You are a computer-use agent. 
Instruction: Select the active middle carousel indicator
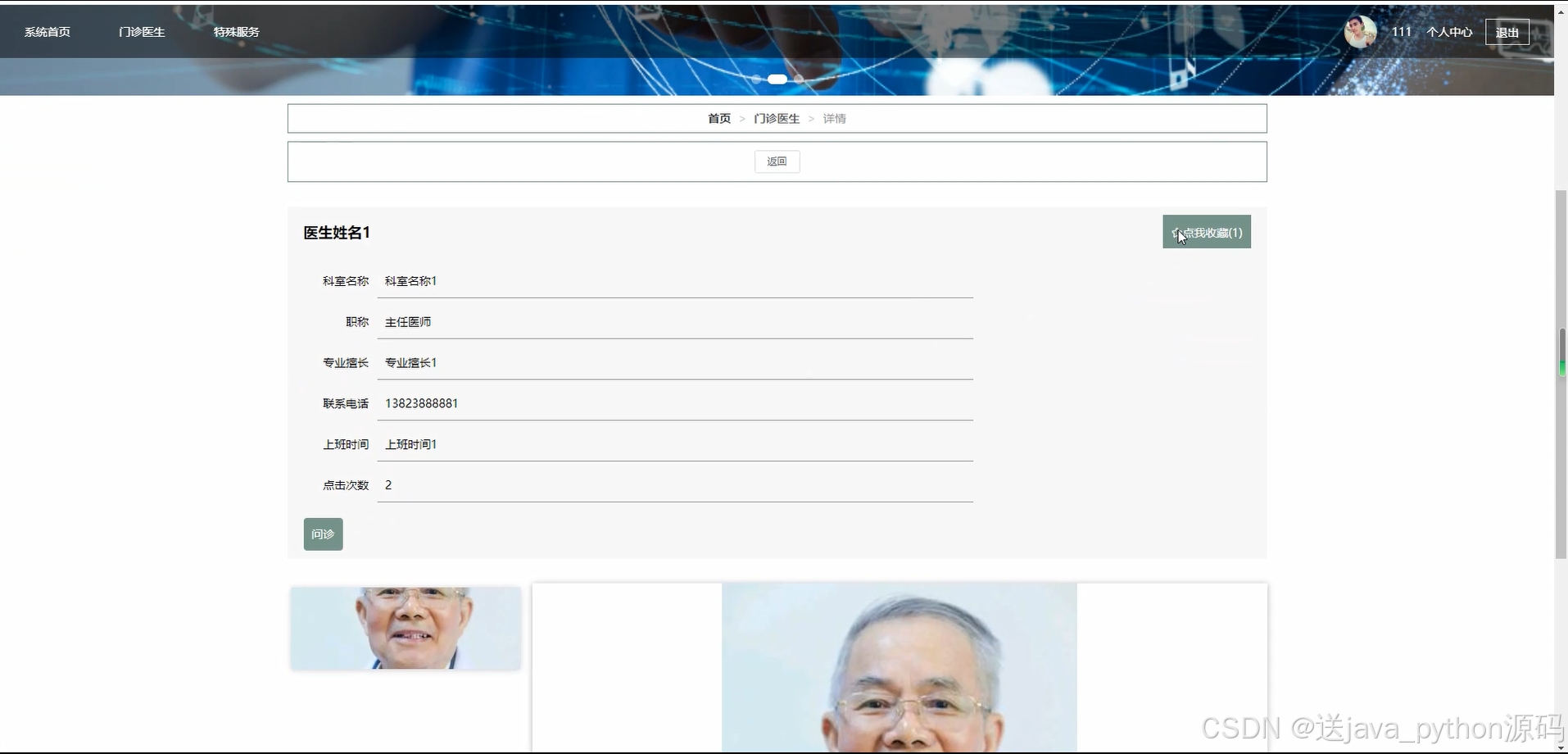(x=777, y=79)
